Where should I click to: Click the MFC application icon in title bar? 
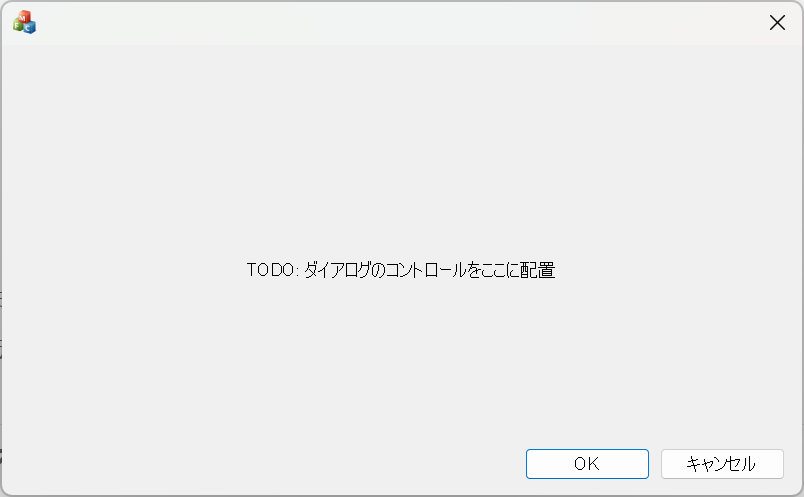[24, 22]
